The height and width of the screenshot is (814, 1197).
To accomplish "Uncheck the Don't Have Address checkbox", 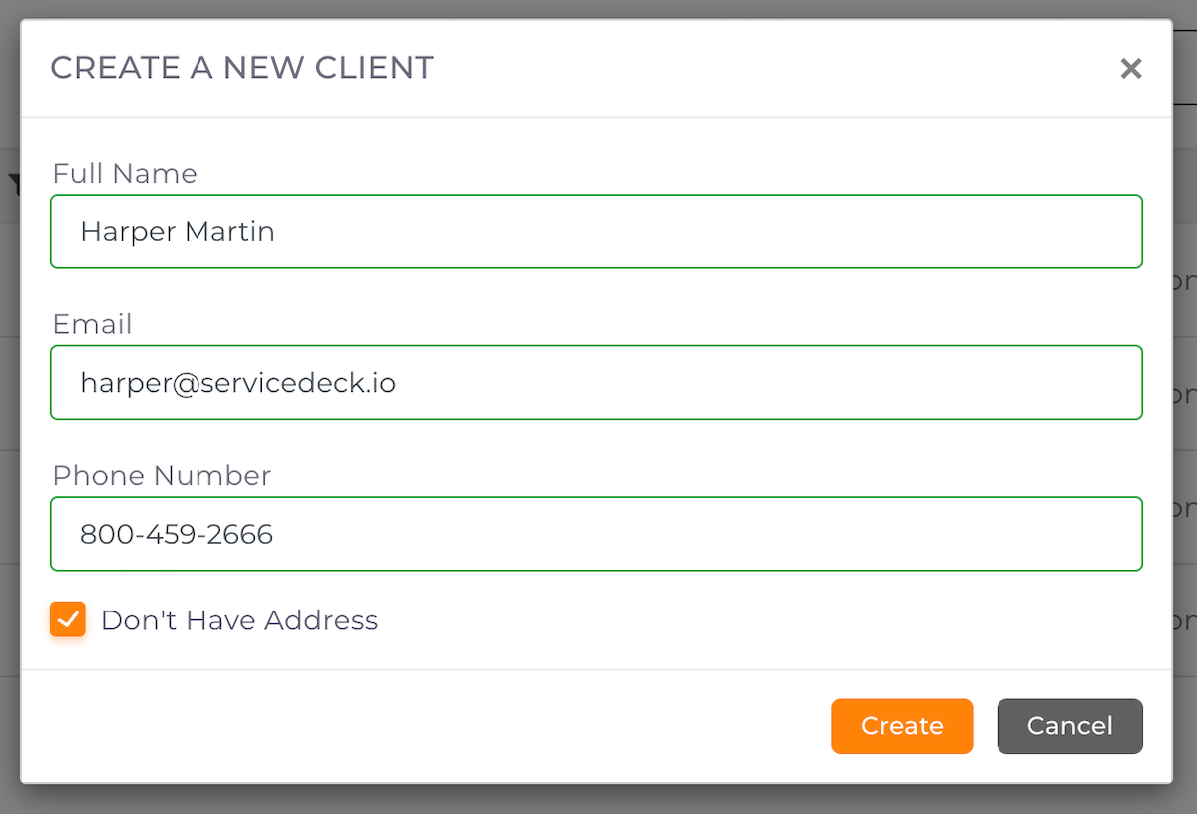I will (x=68, y=620).
